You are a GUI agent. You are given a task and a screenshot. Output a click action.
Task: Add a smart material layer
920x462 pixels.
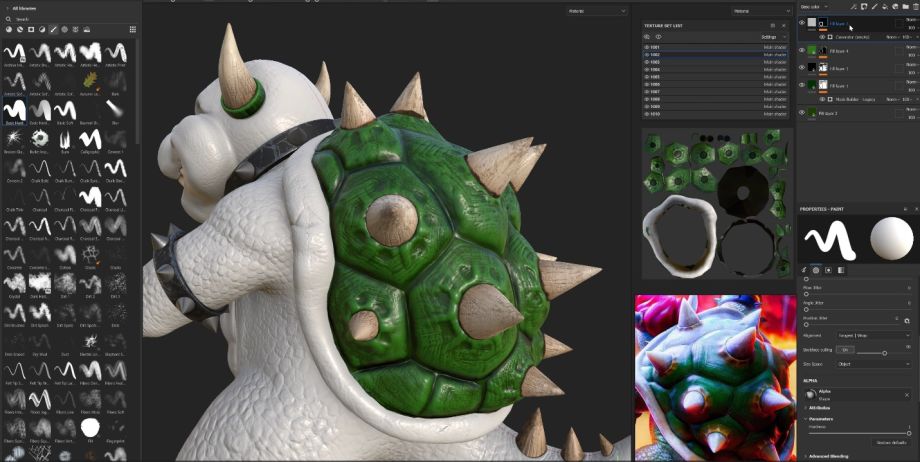tap(895, 6)
